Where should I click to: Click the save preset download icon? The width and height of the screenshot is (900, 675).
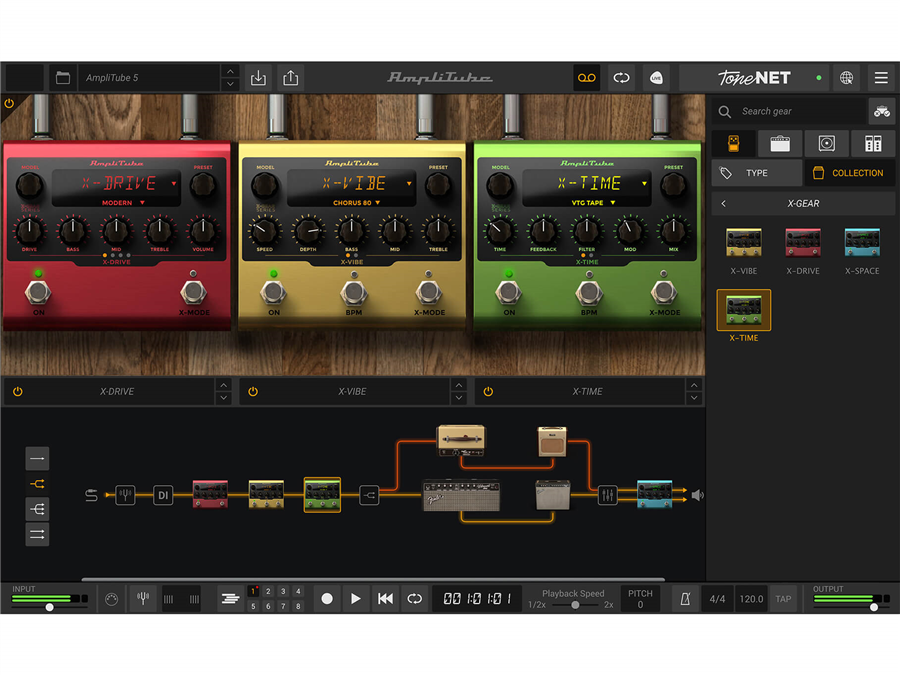tap(258, 78)
